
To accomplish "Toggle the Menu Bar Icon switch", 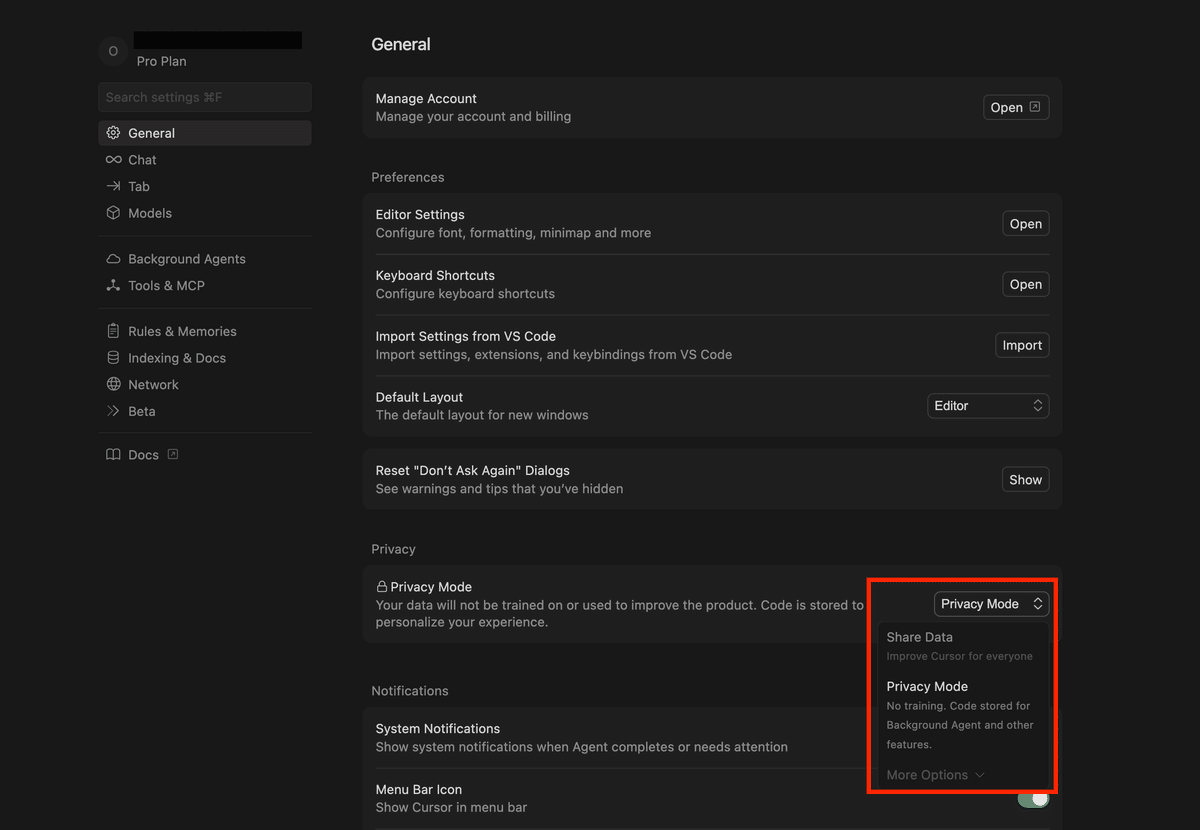I will pos(1033,798).
